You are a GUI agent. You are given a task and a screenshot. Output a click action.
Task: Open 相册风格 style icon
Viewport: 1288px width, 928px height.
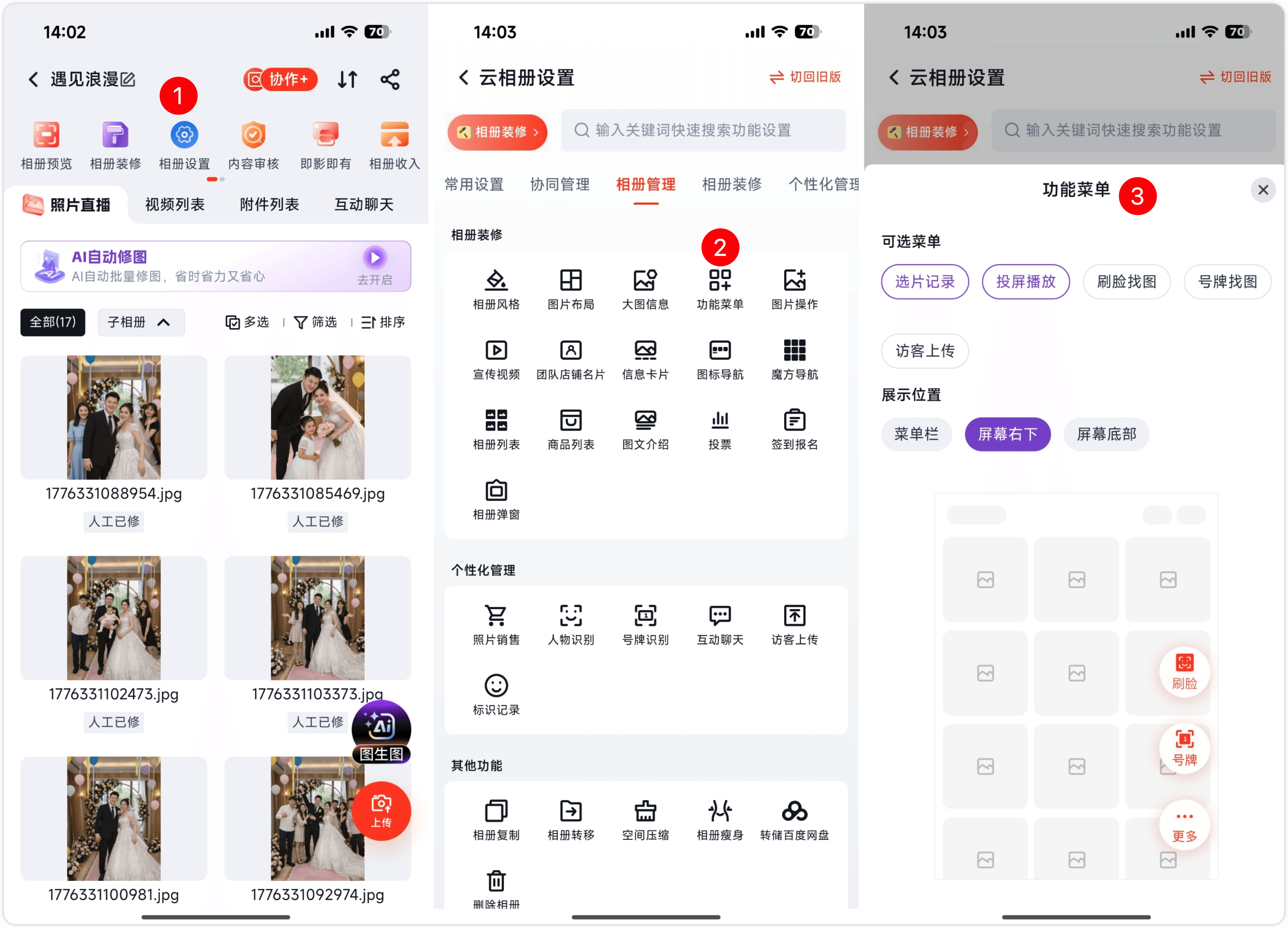tap(496, 280)
